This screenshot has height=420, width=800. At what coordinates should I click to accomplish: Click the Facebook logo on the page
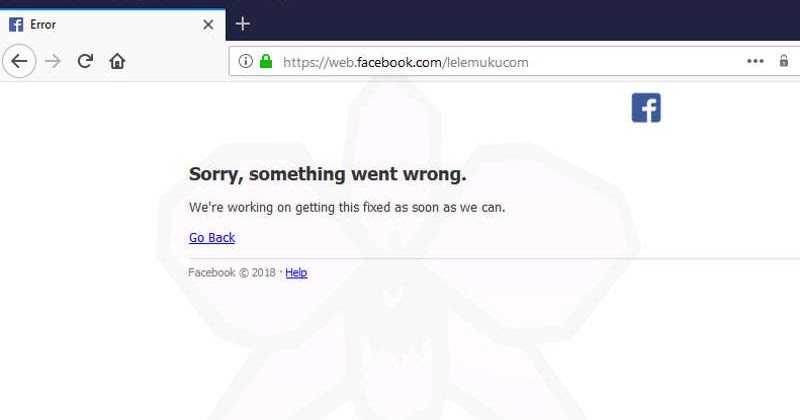click(646, 108)
